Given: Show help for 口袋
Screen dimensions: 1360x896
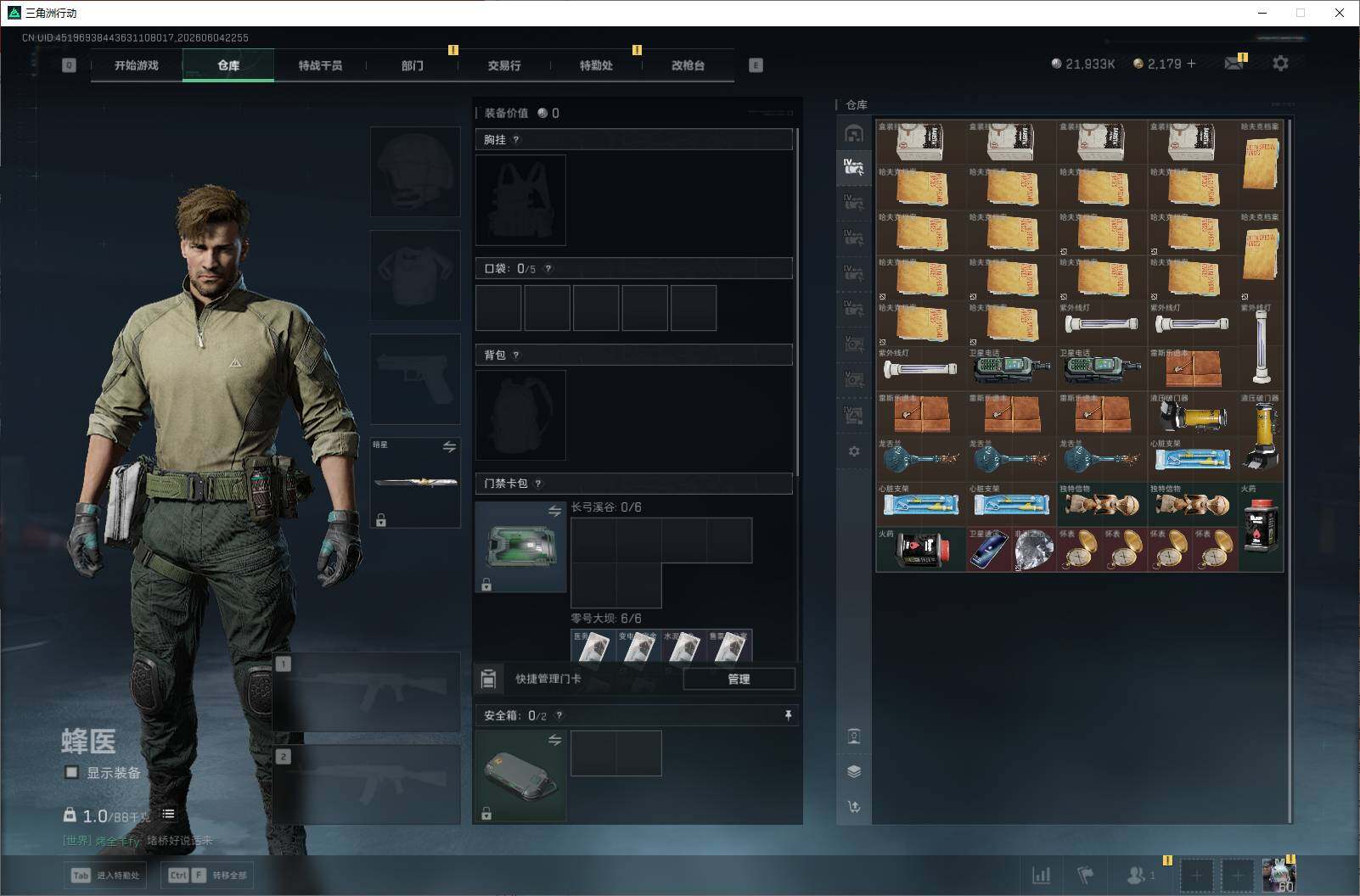Looking at the screenshot, I should click(548, 269).
